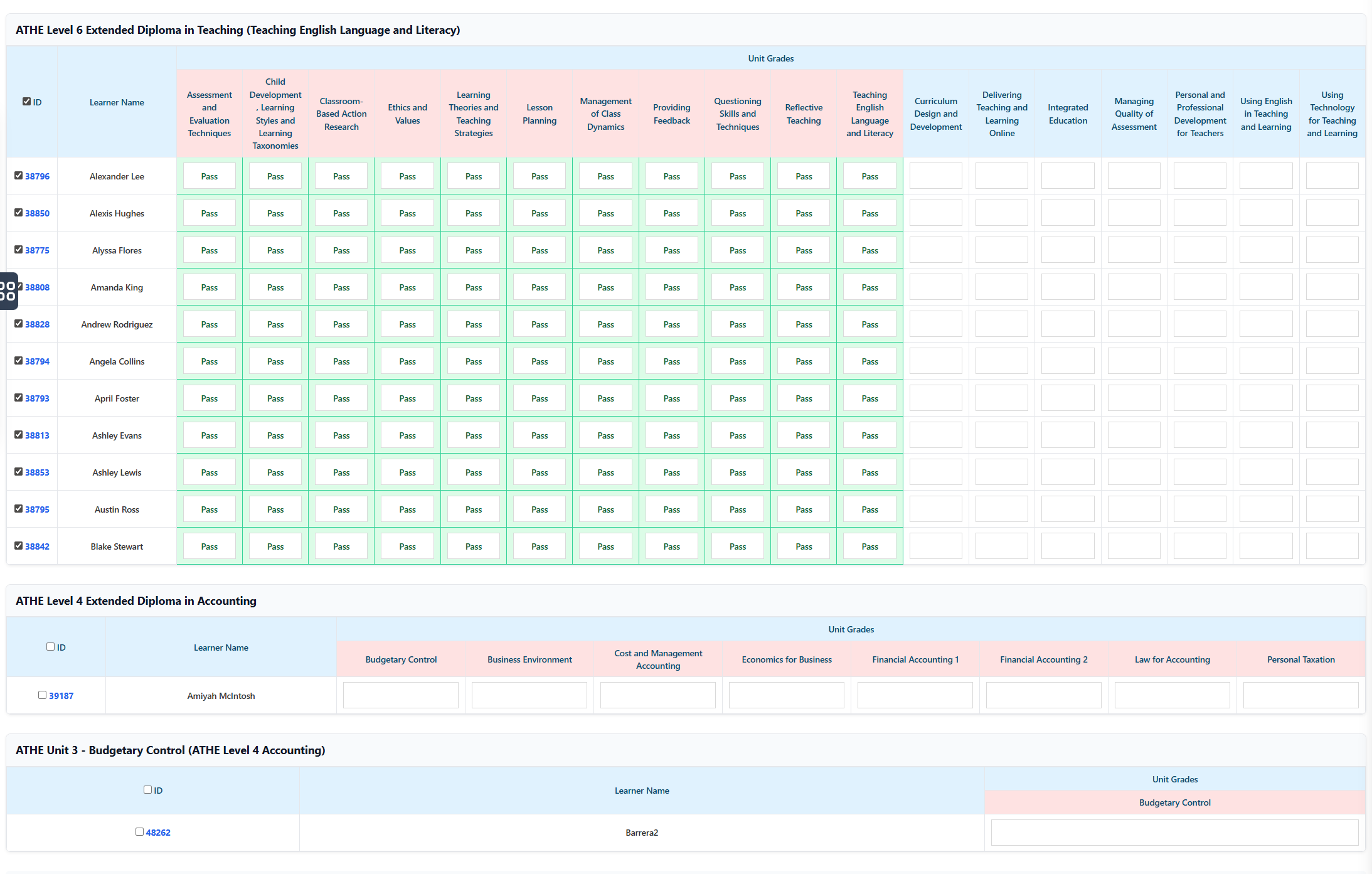Open learner ID link 48262 in the Budgetary Control table
The image size is (1372, 874).
point(158,832)
